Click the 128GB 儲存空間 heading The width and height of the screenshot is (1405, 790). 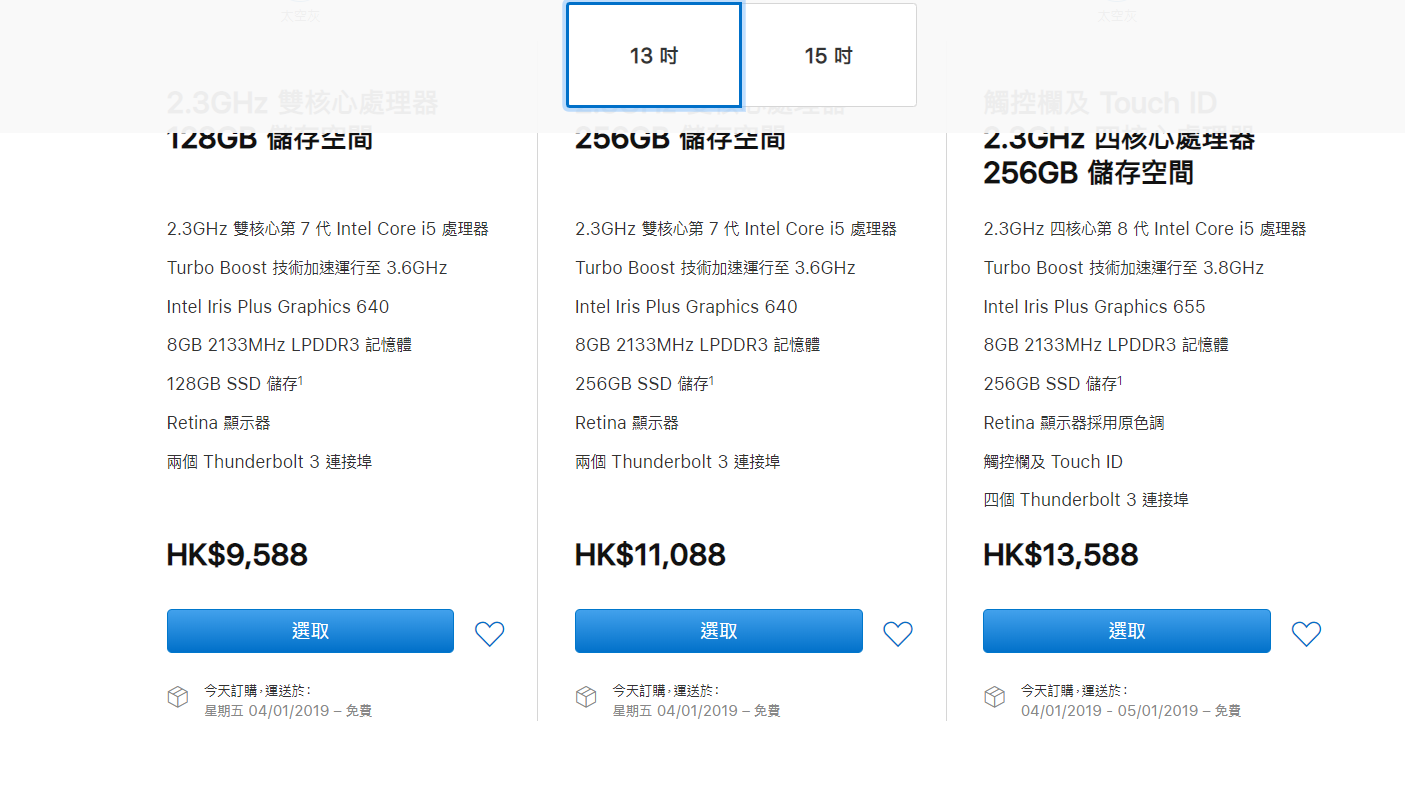(270, 138)
